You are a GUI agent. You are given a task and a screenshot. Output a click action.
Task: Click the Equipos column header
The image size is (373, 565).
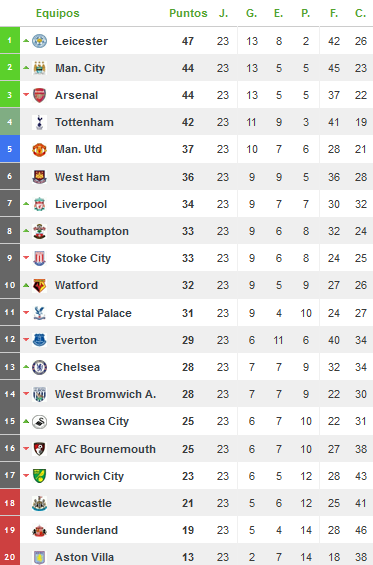[x=58, y=13]
